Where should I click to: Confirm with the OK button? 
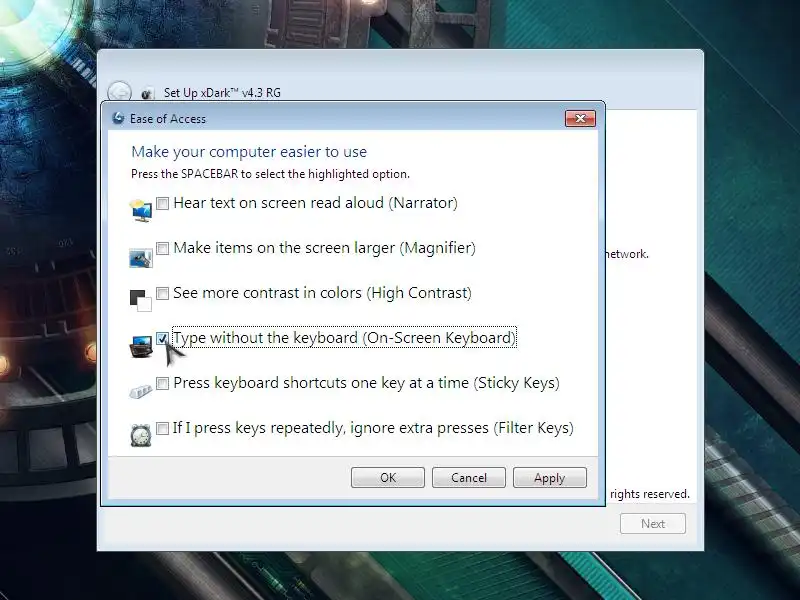coord(388,478)
